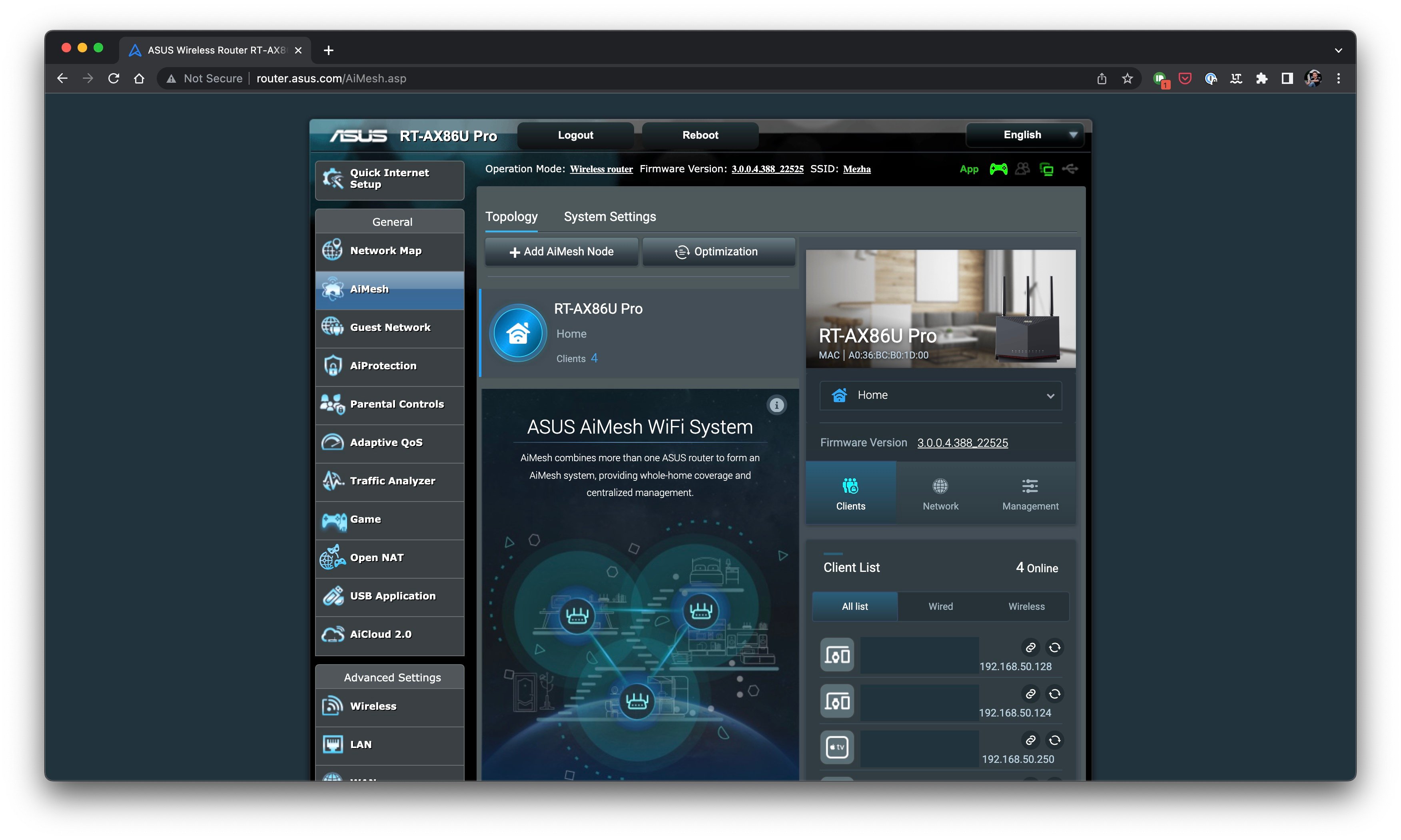Click the Topology tab

click(x=511, y=216)
